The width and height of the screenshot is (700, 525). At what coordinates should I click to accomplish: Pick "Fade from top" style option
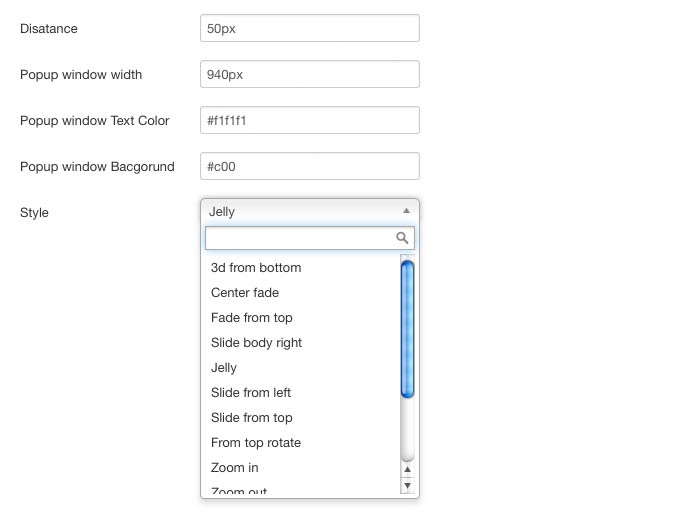pyautogui.click(x=252, y=318)
